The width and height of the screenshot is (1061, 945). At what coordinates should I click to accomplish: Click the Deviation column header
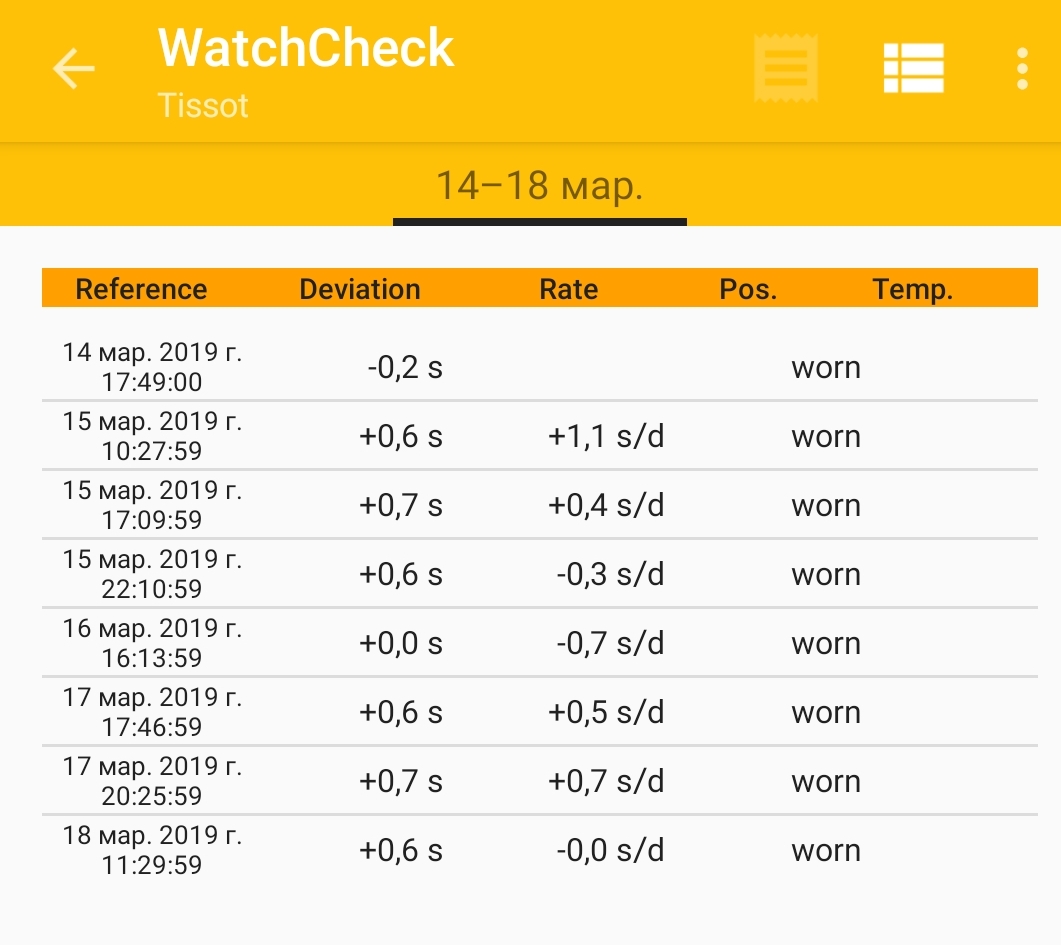(x=360, y=290)
